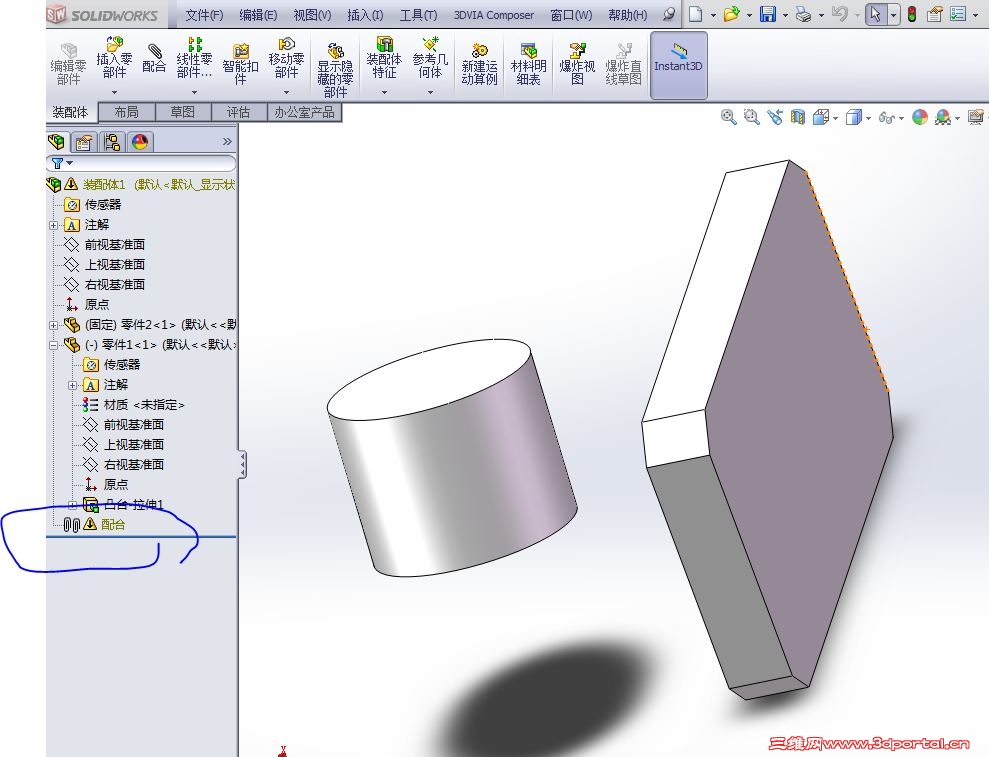Click the 编辑零部件 edit component tool
The height and width of the screenshot is (757, 989).
[x=68, y=65]
